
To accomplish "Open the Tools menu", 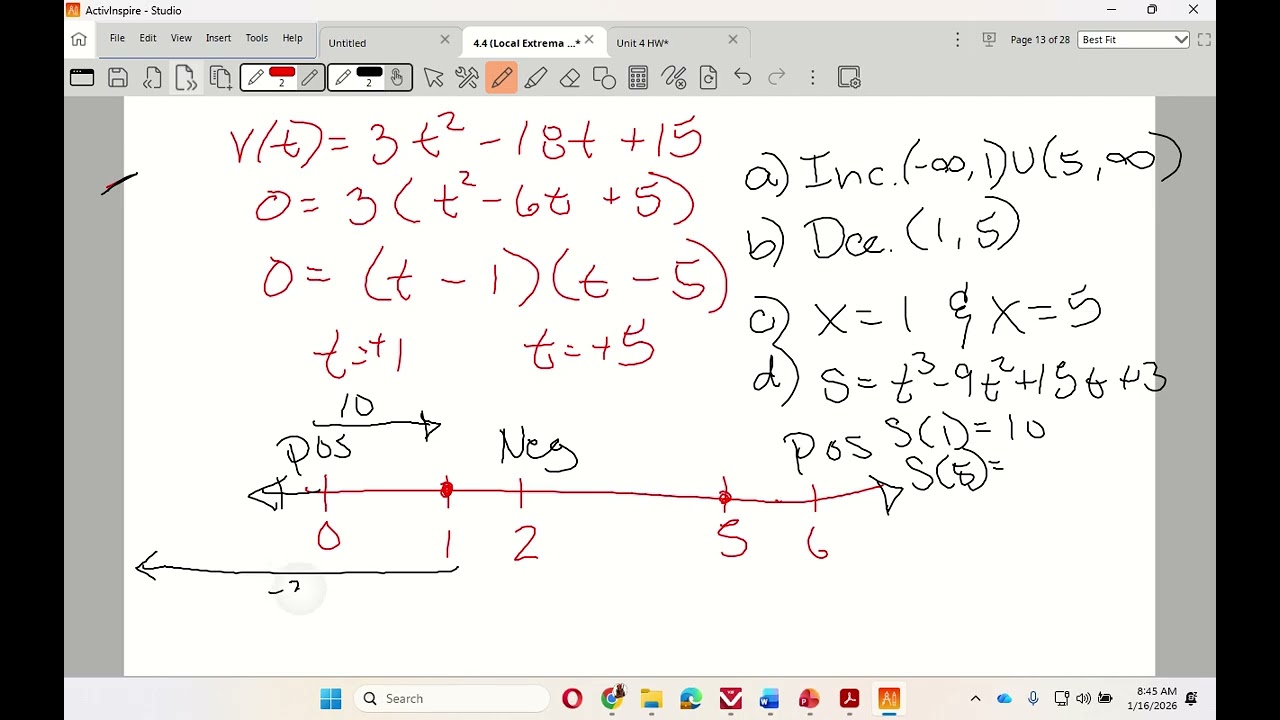I will tap(257, 38).
